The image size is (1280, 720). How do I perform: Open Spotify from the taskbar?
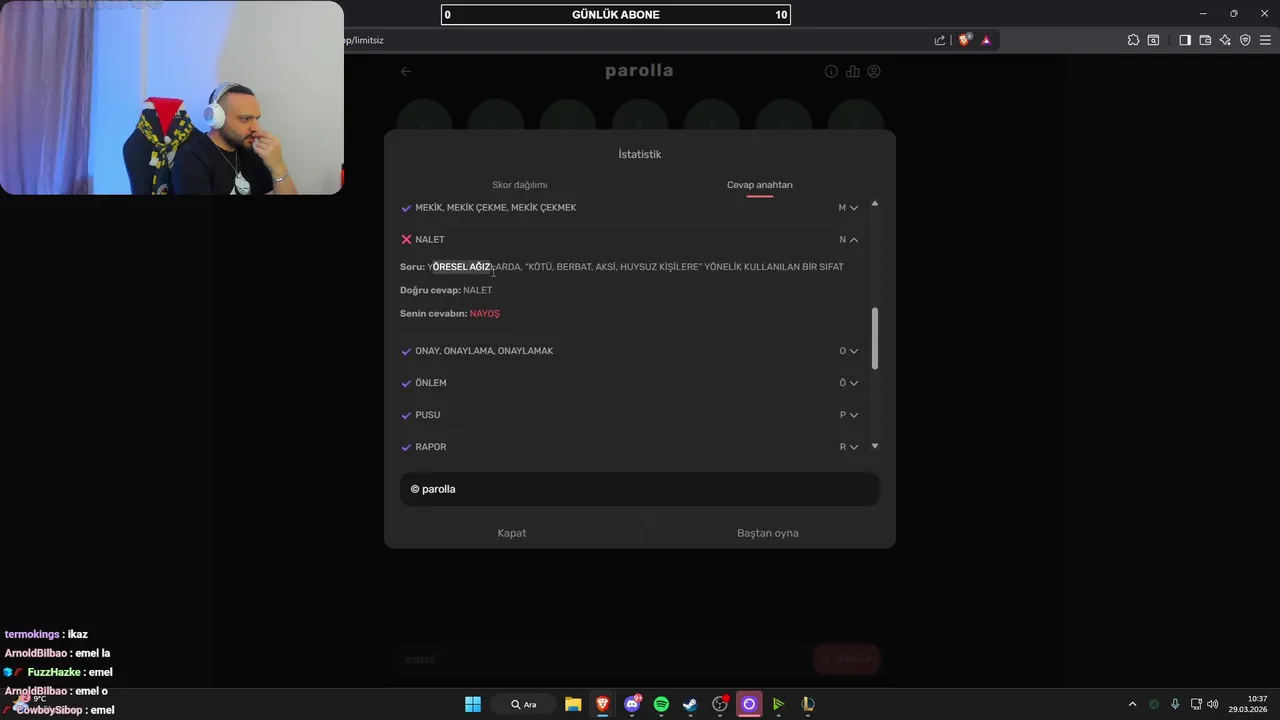pos(661,704)
